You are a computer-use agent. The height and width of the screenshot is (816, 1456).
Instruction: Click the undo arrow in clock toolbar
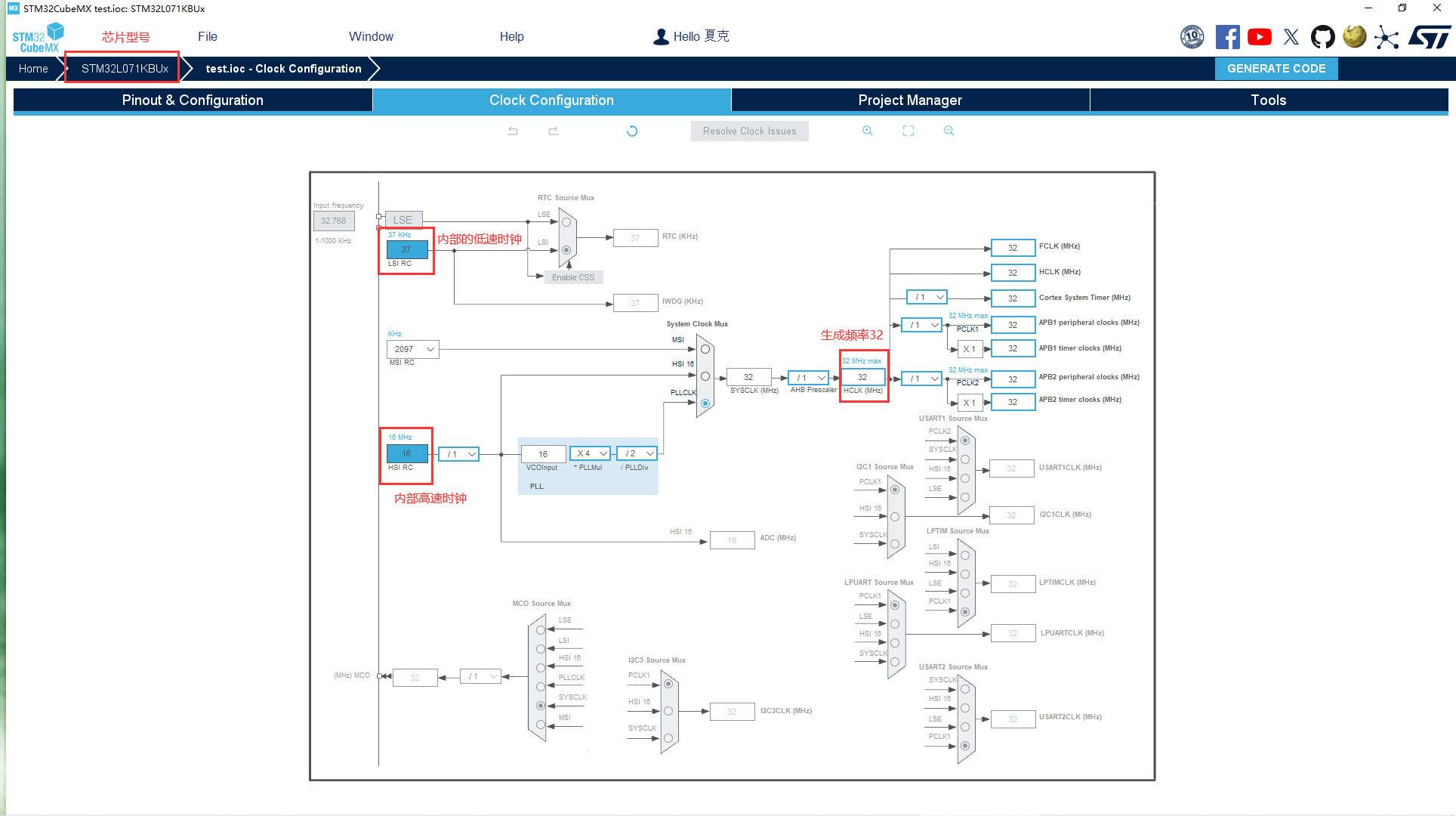coord(513,131)
